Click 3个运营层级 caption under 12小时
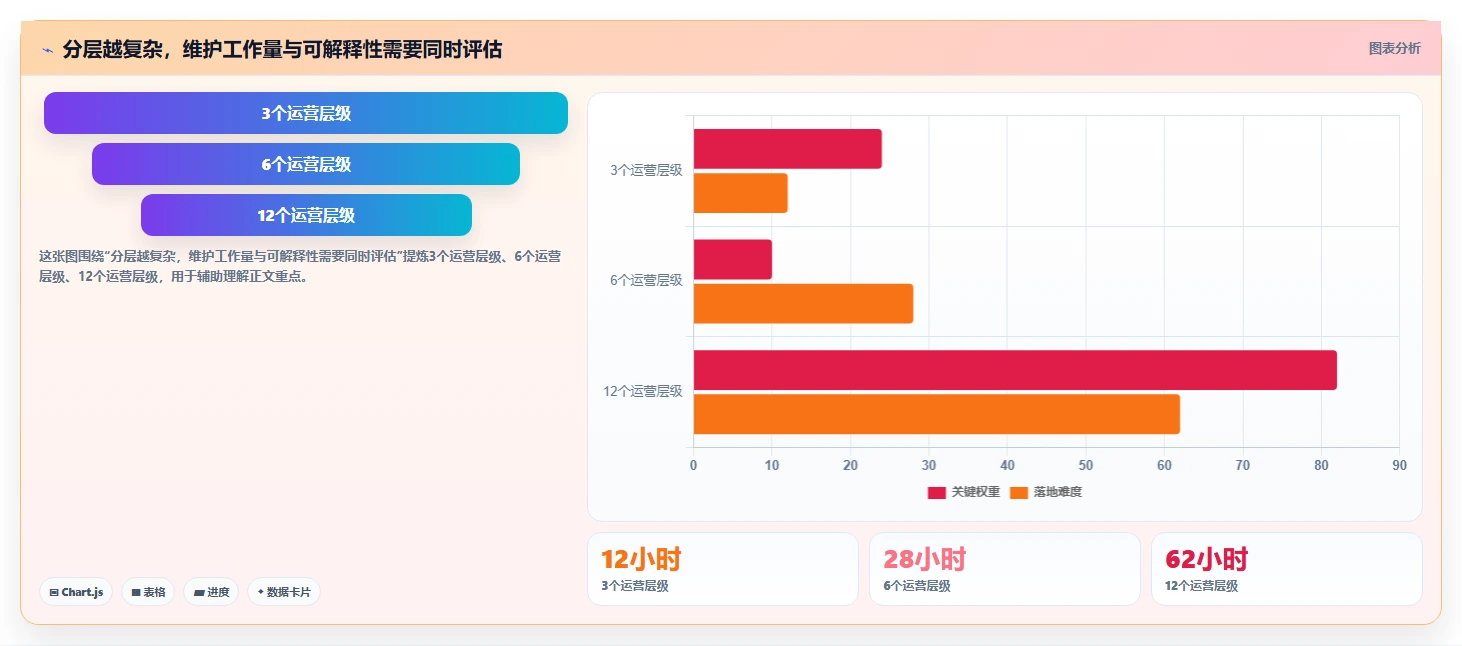The height and width of the screenshot is (646, 1462). pyautogui.click(x=634, y=586)
